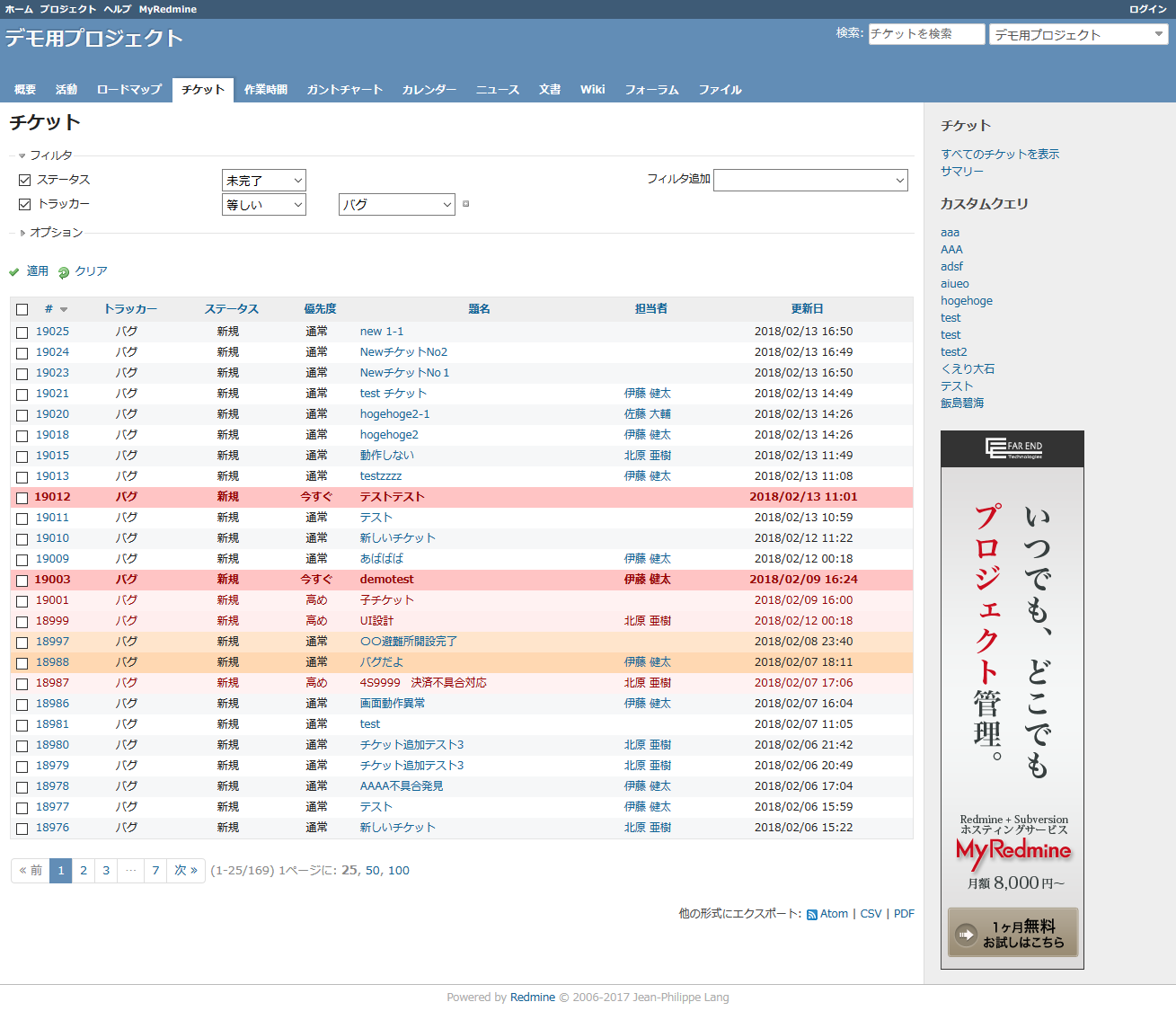Open the demotest ticket title
The height and width of the screenshot is (1011, 1176).
[x=387, y=580]
